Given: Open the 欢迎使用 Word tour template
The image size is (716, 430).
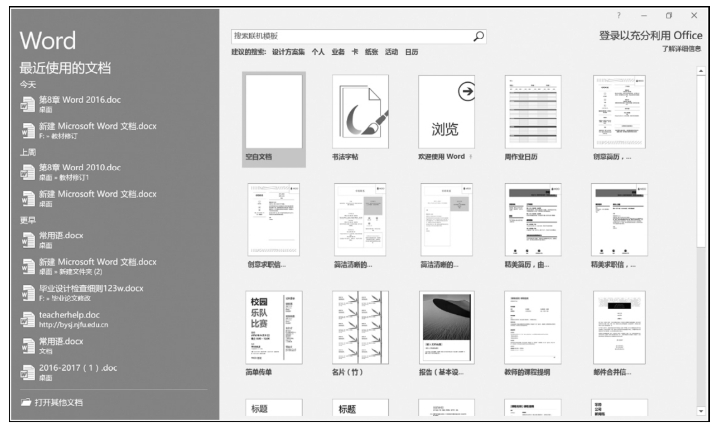Looking at the screenshot, I should pos(446,119).
